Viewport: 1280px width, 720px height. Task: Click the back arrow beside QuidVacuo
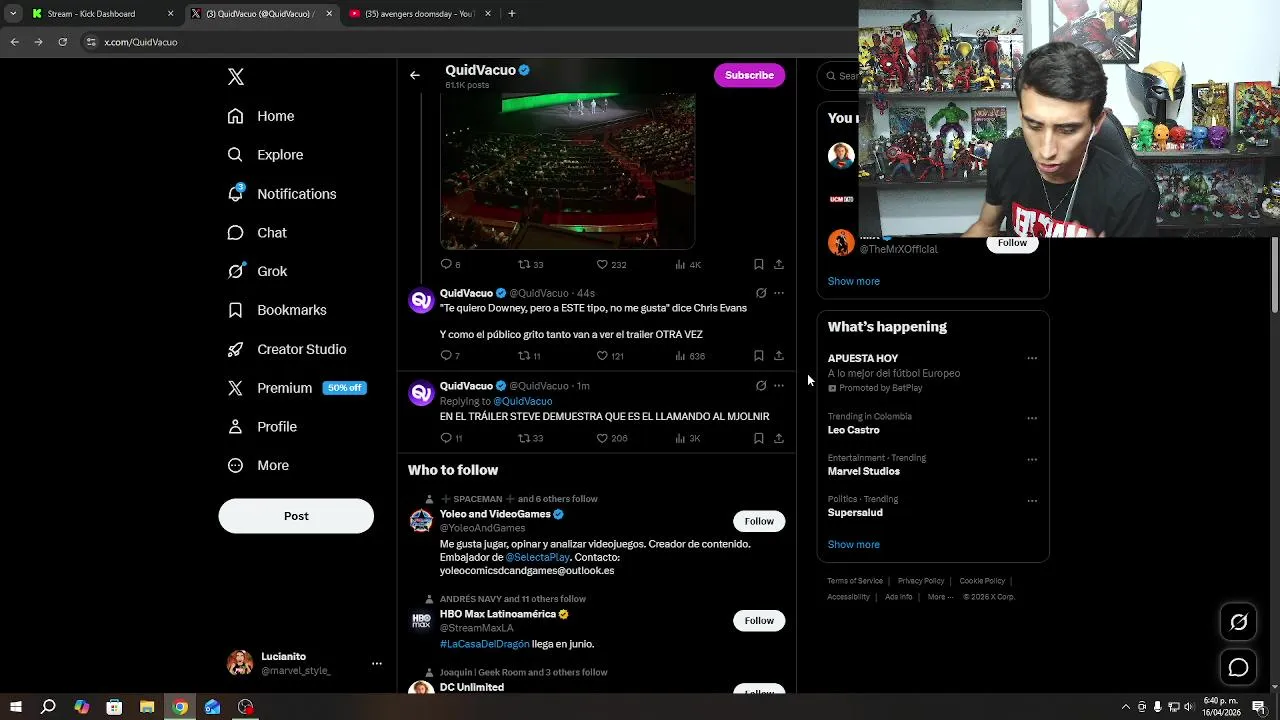[414, 75]
